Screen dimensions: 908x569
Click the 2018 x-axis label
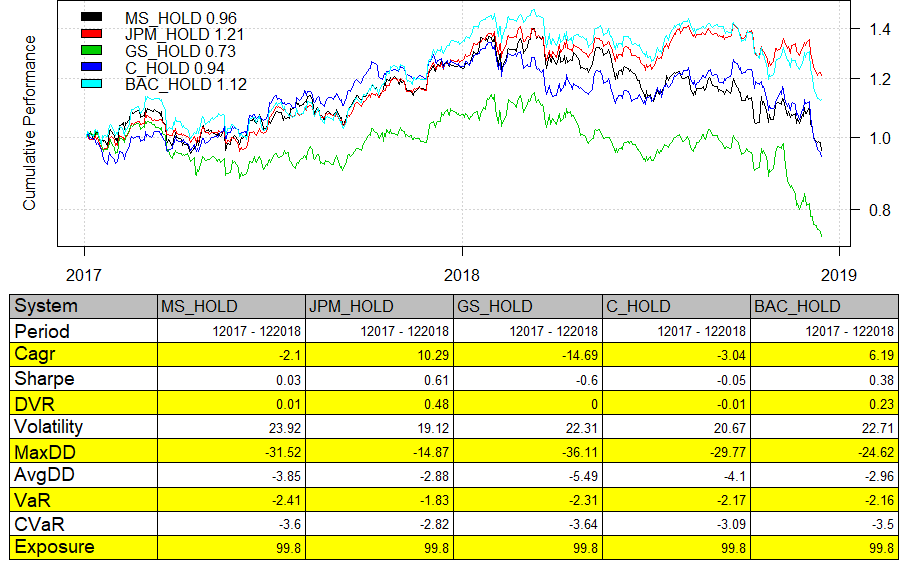coord(462,275)
